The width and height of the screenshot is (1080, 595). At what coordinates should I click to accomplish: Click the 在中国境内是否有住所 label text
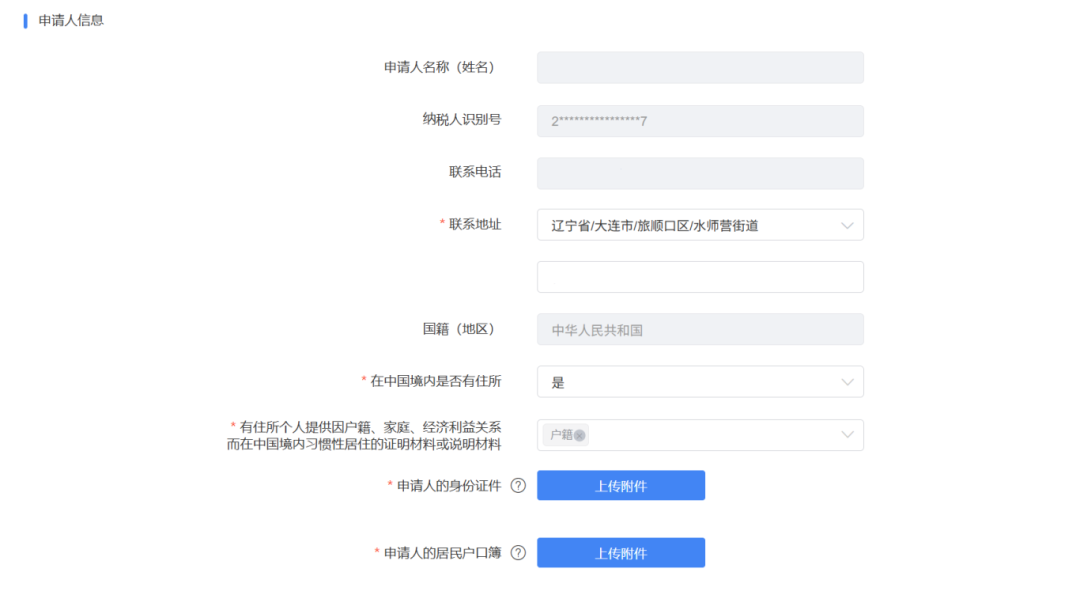(x=435, y=381)
